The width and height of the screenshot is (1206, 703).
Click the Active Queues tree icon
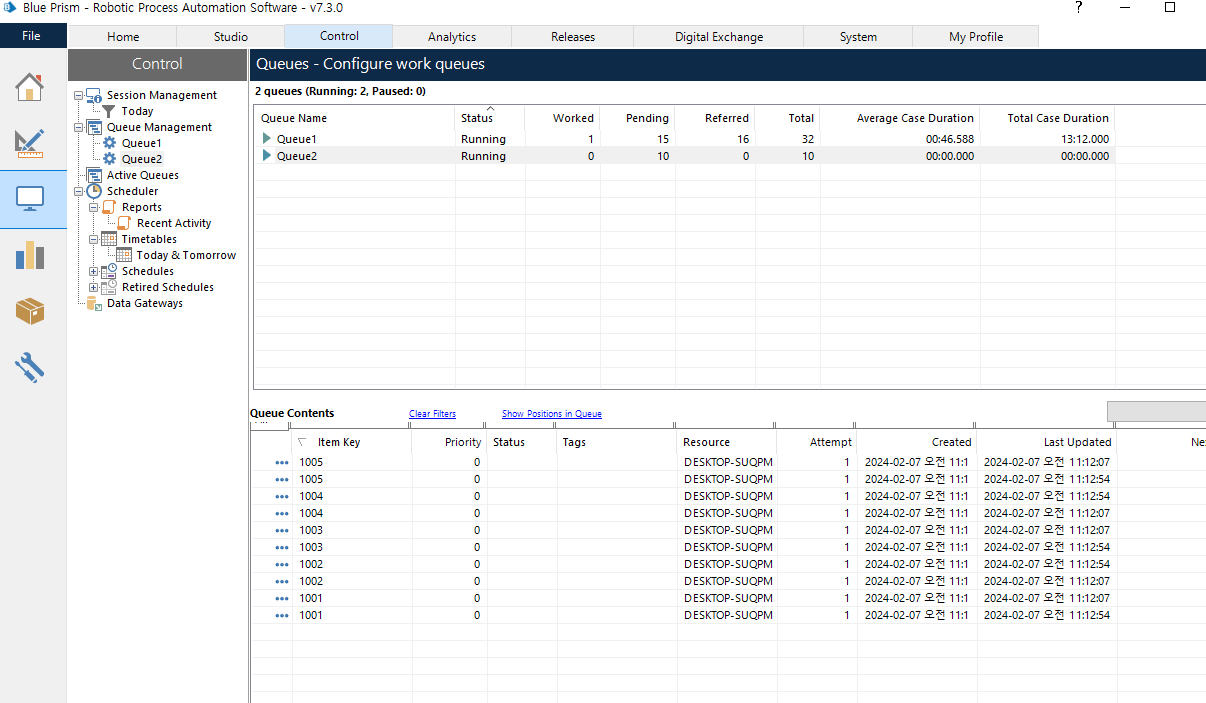(94, 175)
